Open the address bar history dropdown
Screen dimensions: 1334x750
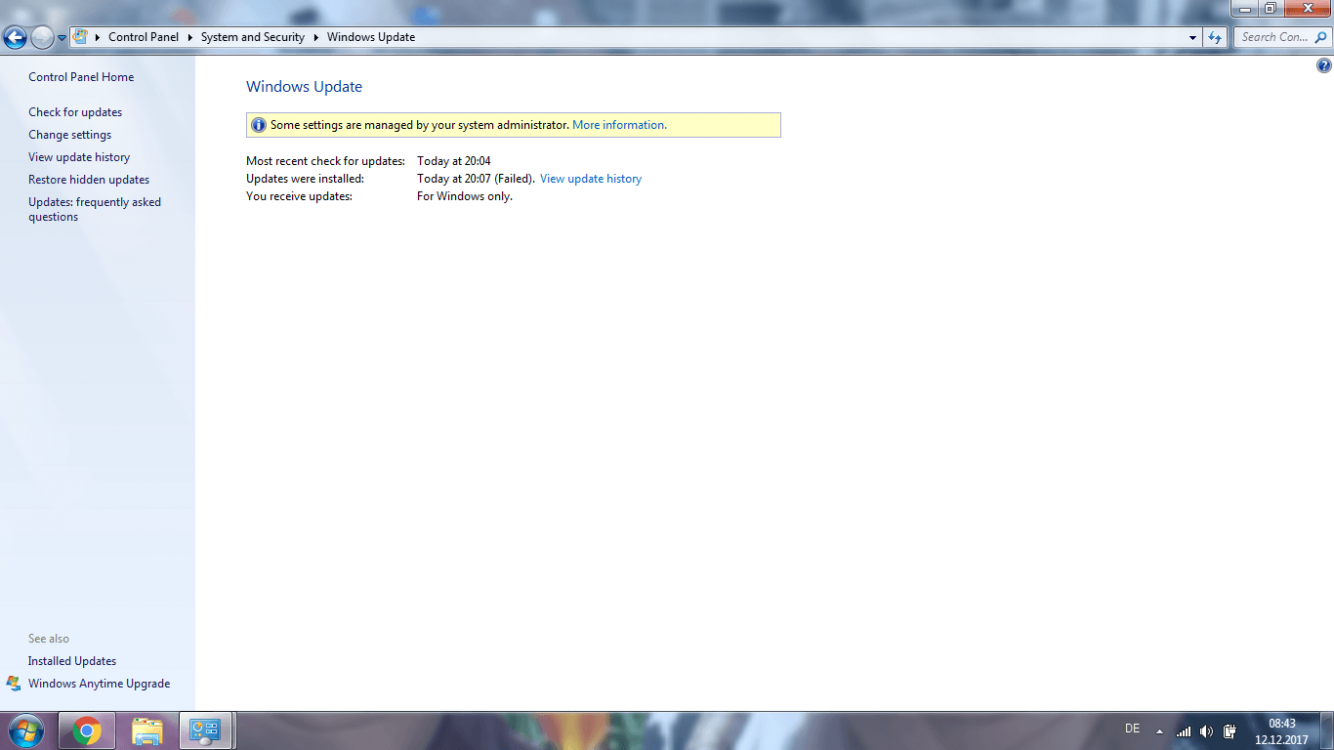pyautogui.click(x=1192, y=37)
